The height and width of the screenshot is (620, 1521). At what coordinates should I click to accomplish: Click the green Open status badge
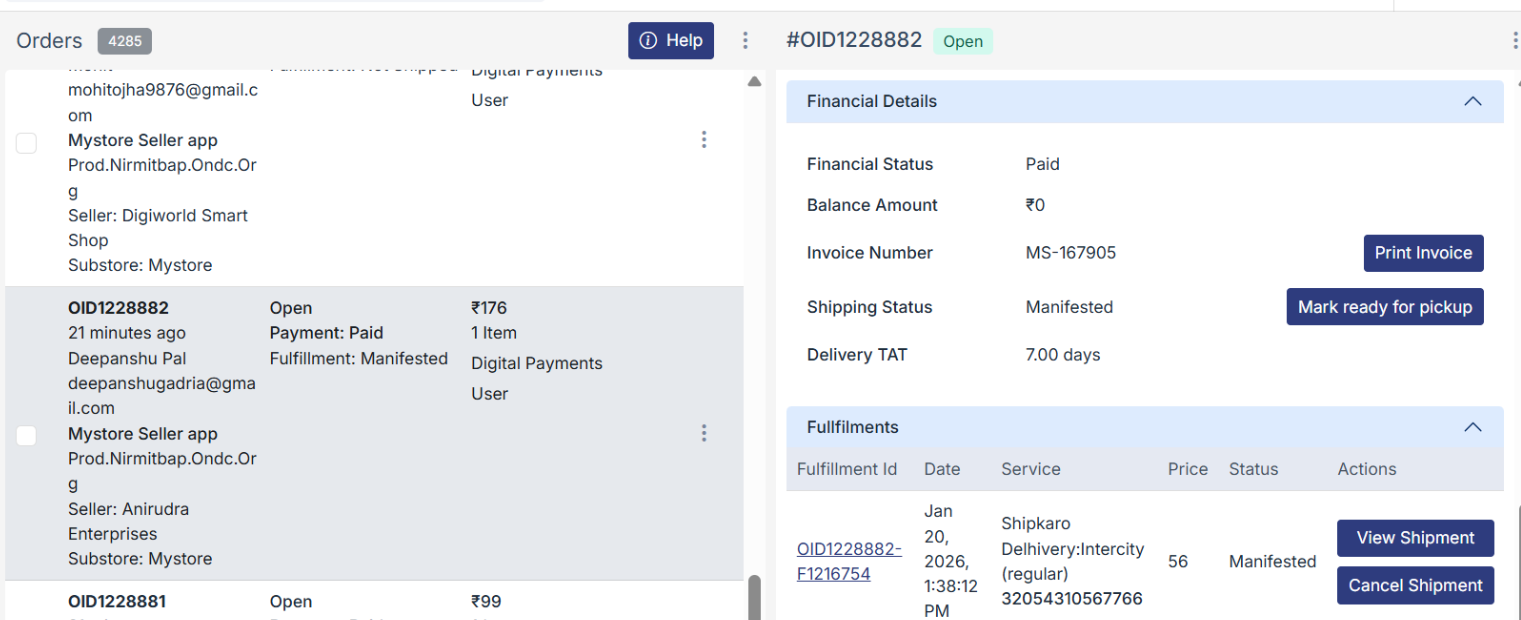pos(963,42)
